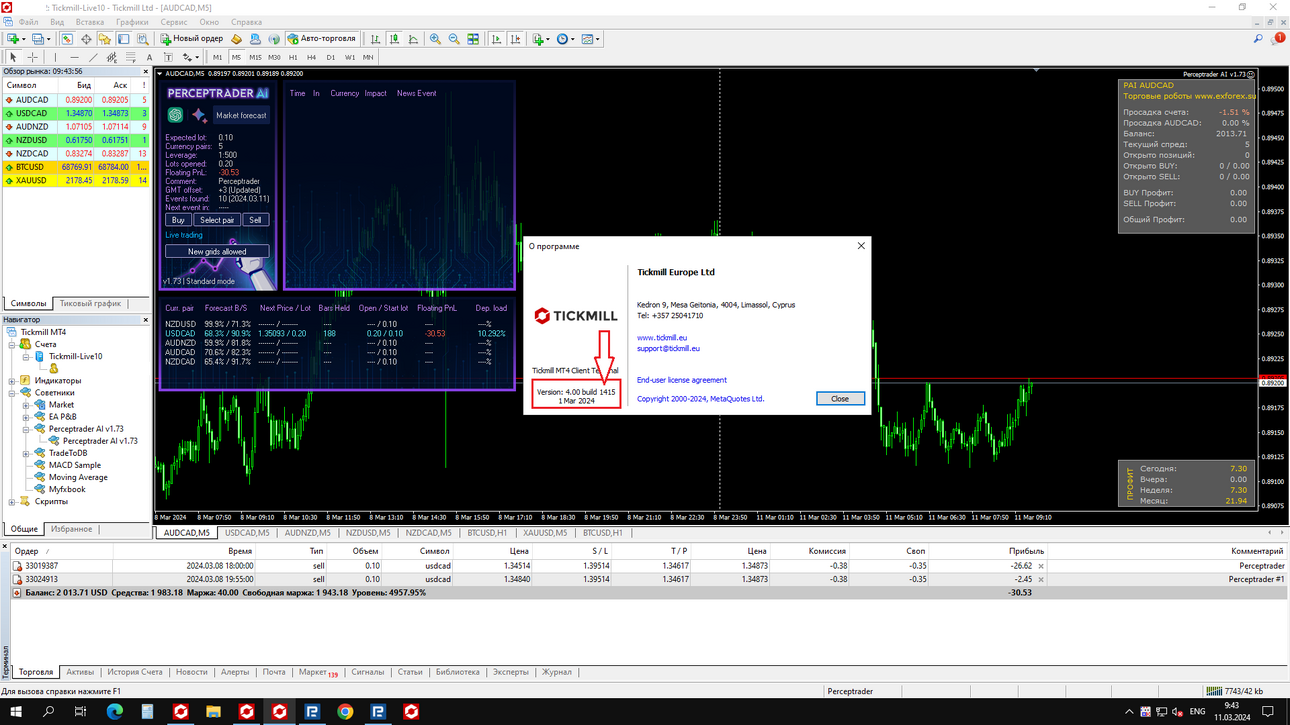Expand the Индикаторы tree node

coord(12,381)
